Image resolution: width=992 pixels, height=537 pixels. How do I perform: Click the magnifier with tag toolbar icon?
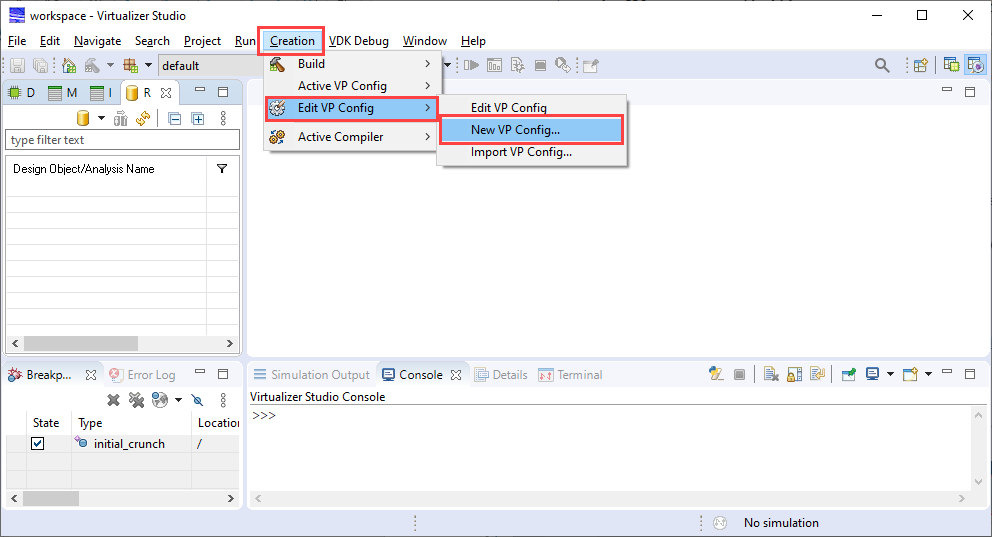point(563,65)
